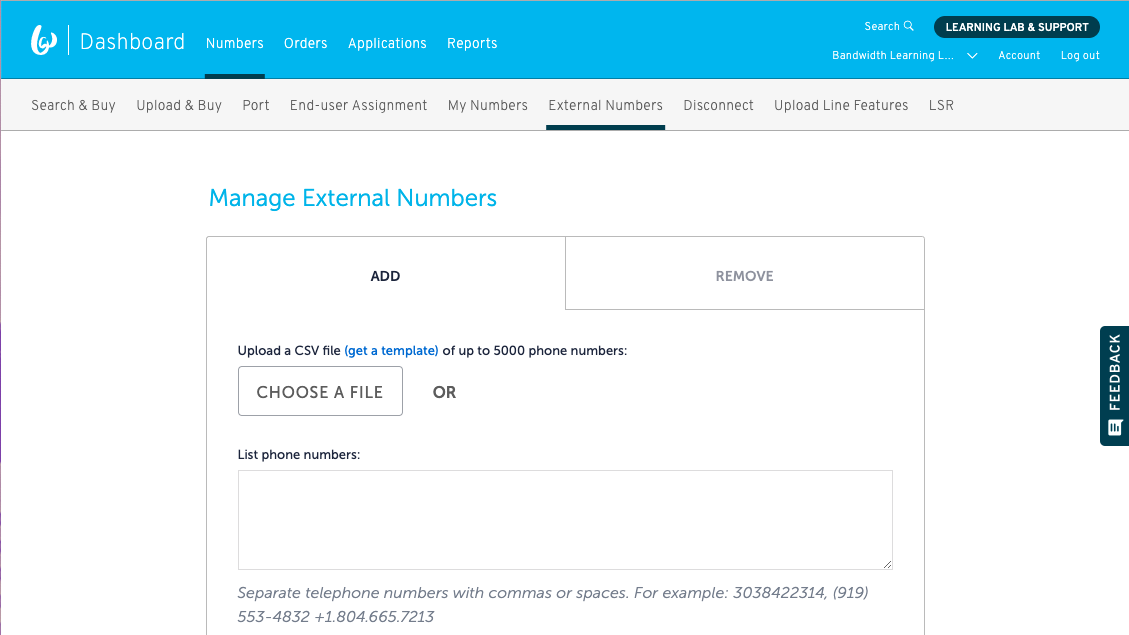The height and width of the screenshot is (635, 1129).
Task: Click the Dashboard title link
Action: coord(132,42)
